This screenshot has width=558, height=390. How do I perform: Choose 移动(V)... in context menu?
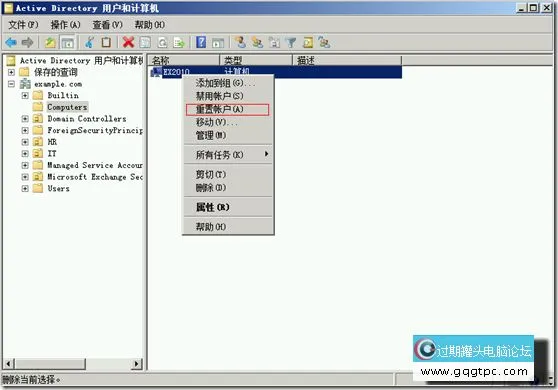coord(228,122)
